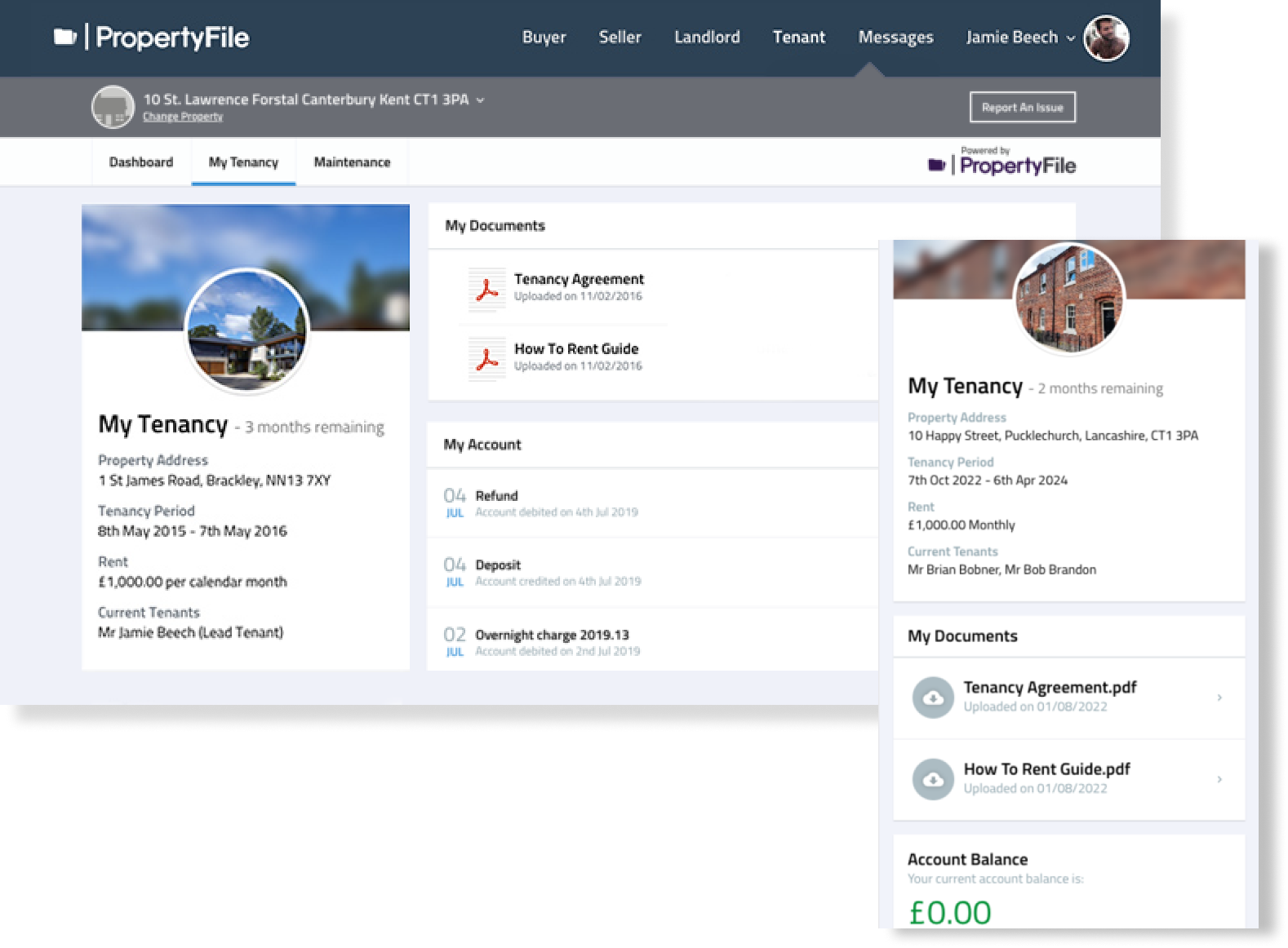Click Jamie Beech profile avatar
The width and height of the screenshot is (1288, 948).
1106,38
